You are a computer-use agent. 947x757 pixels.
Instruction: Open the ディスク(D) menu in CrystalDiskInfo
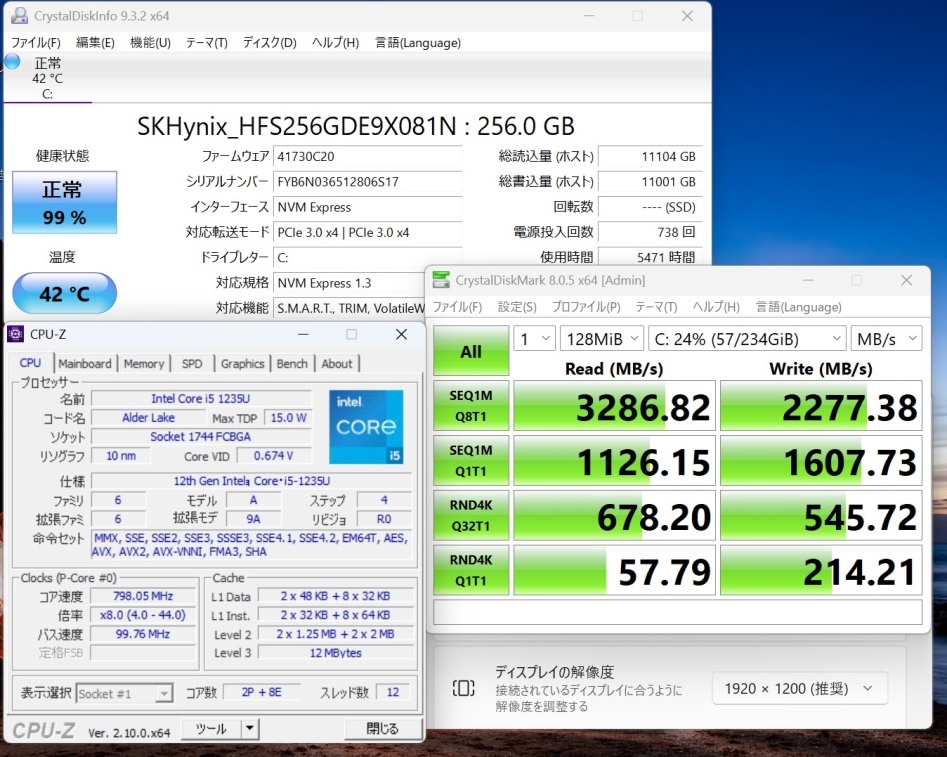click(x=269, y=42)
